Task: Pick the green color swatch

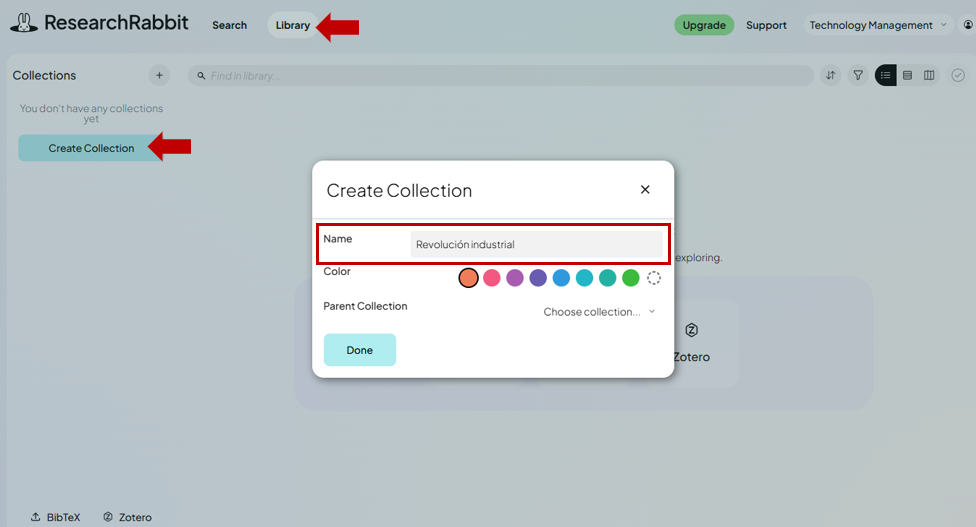Action: (x=630, y=278)
